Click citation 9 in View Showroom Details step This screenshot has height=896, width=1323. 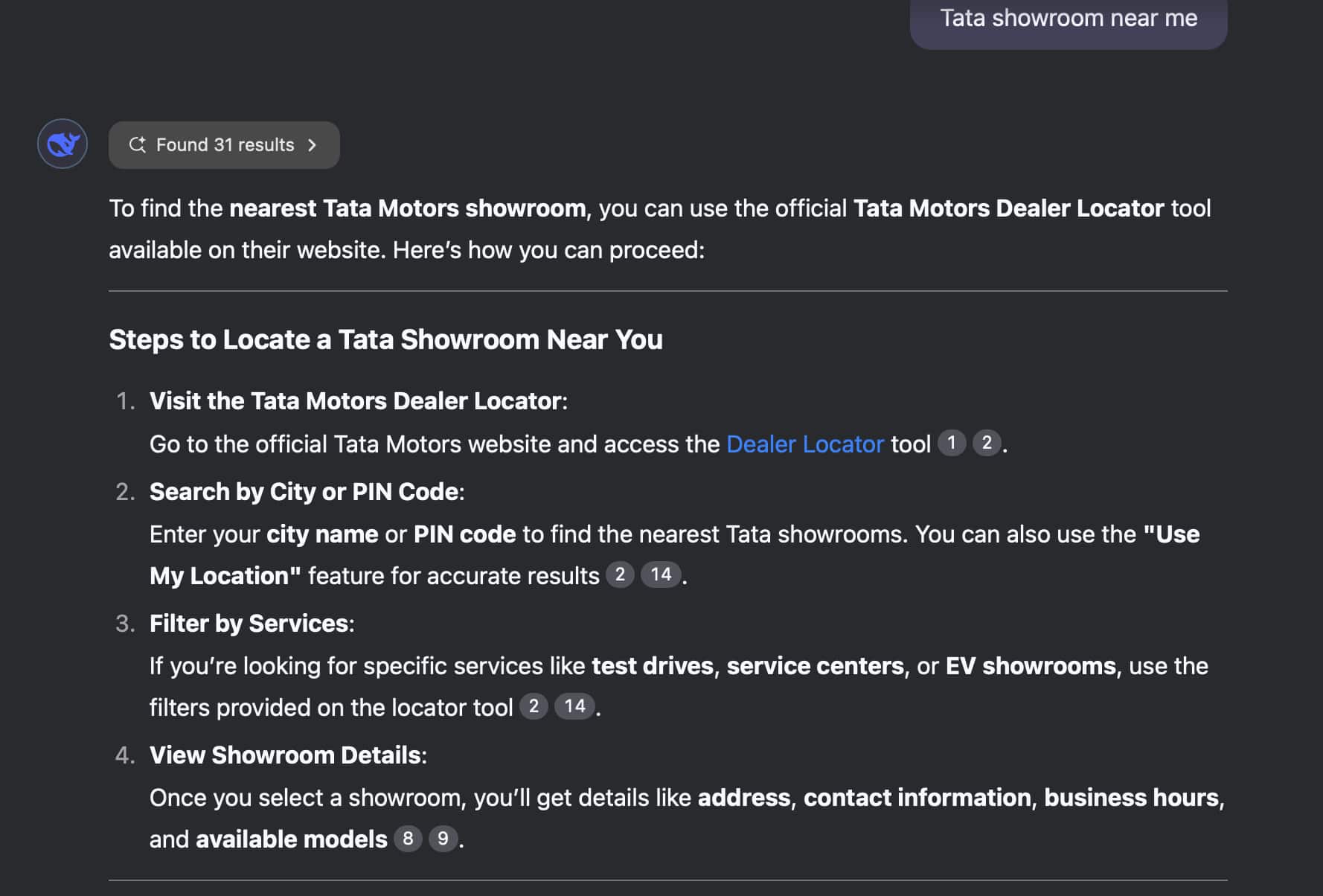443,839
